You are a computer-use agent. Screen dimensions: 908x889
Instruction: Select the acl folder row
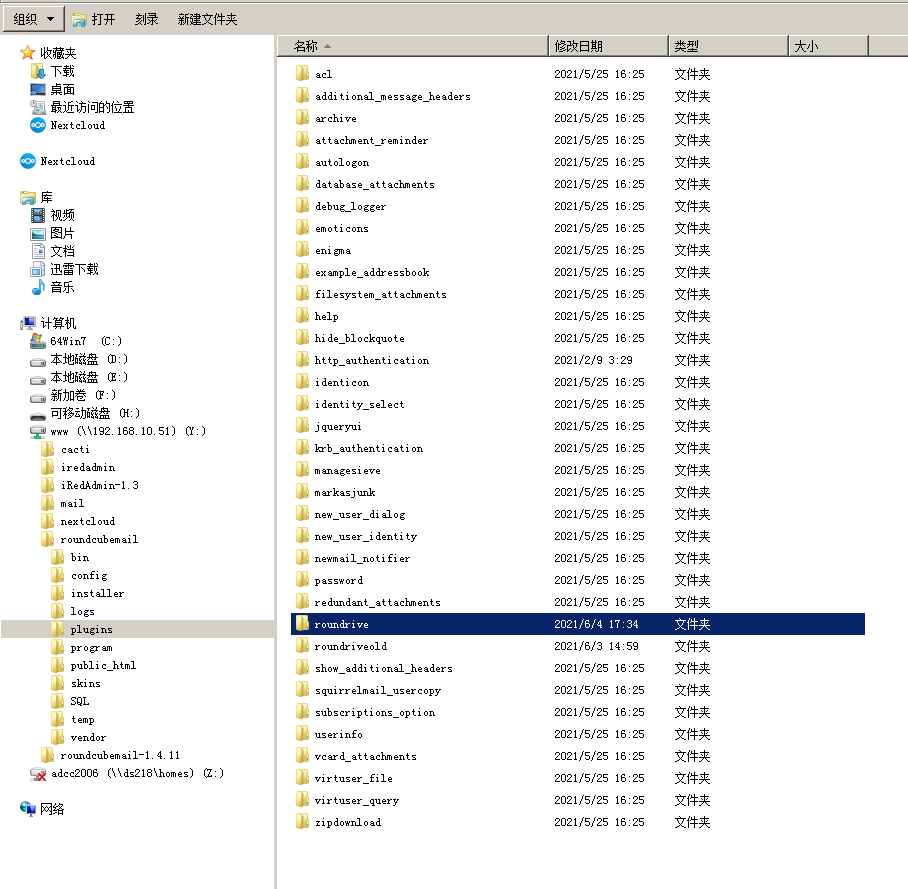[x=578, y=74]
